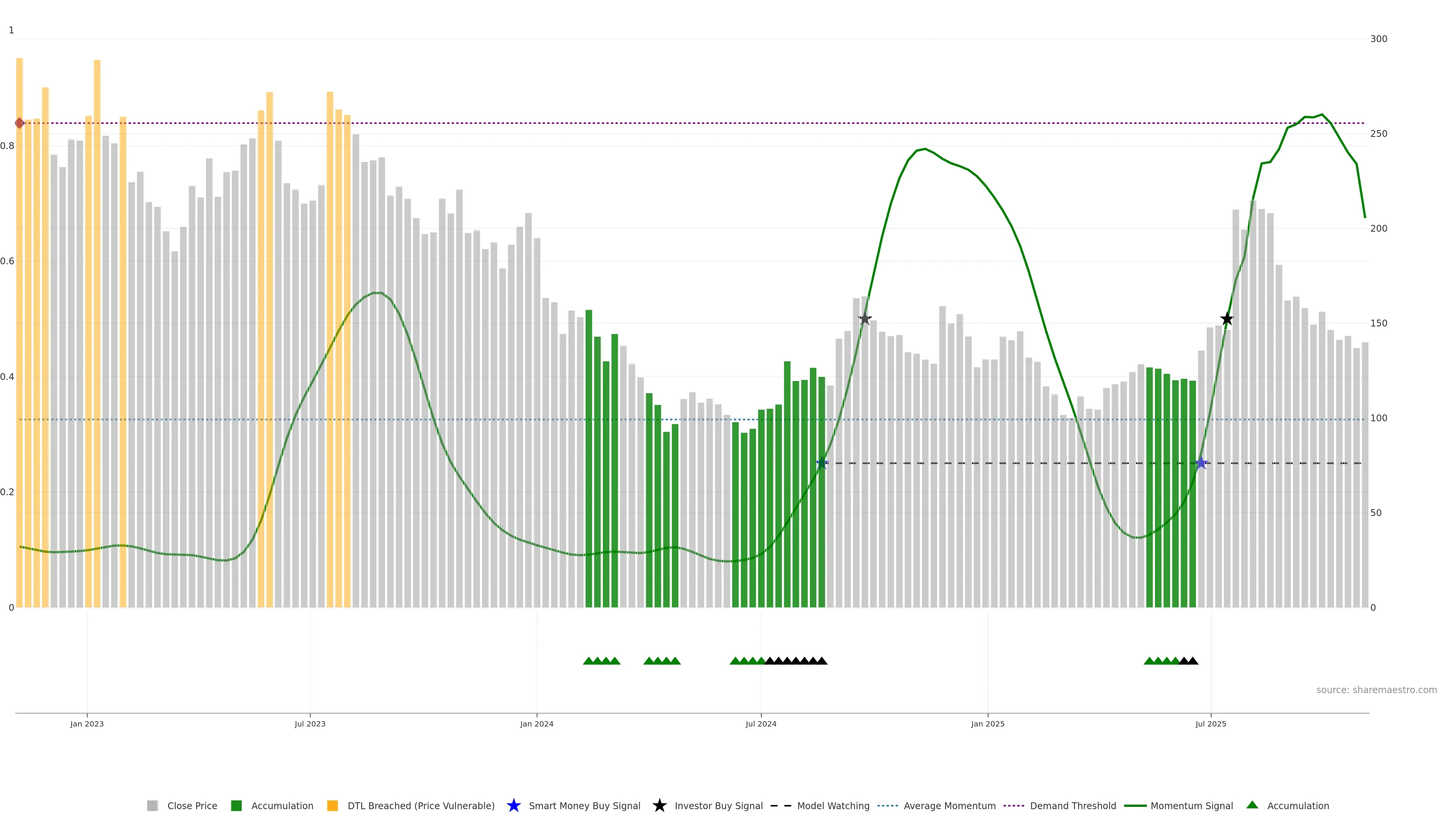Click the black Investor Buy Signal legend star

click(659, 805)
